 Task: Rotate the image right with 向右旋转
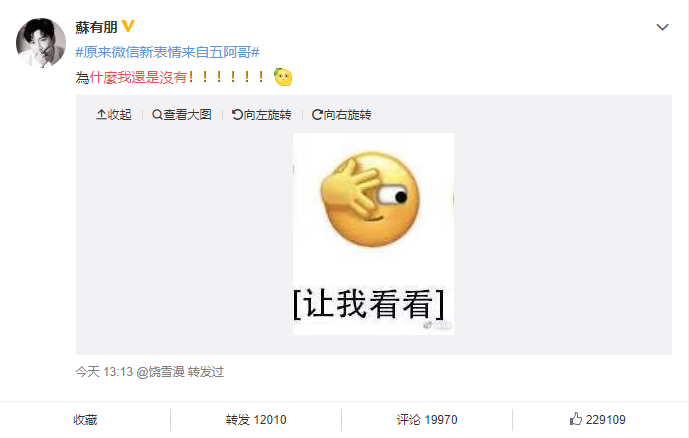pyautogui.click(x=341, y=115)
